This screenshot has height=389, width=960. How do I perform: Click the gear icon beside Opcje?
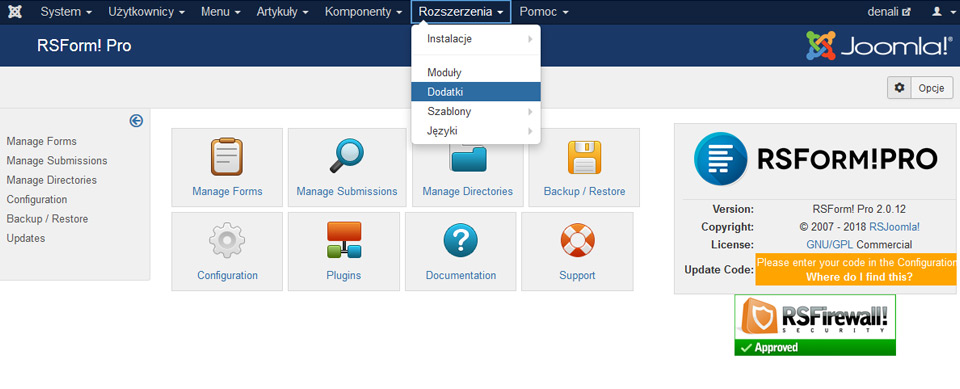pyautogui.click(x=899, y=88)
